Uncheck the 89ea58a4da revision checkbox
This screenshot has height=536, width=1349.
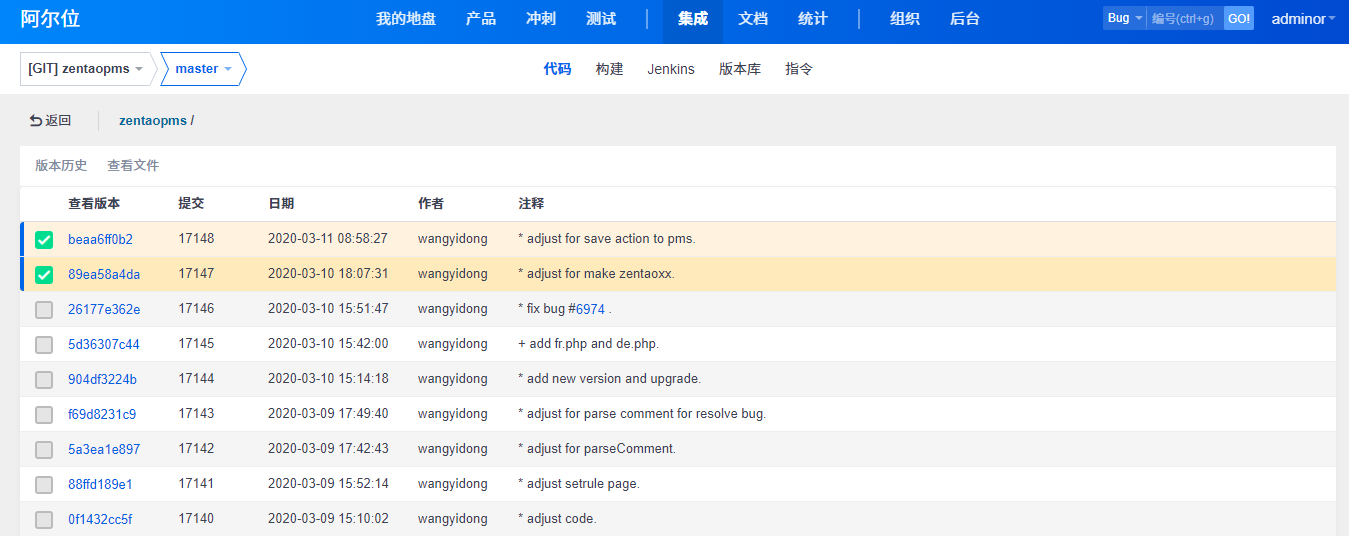(x=44, y=275)
